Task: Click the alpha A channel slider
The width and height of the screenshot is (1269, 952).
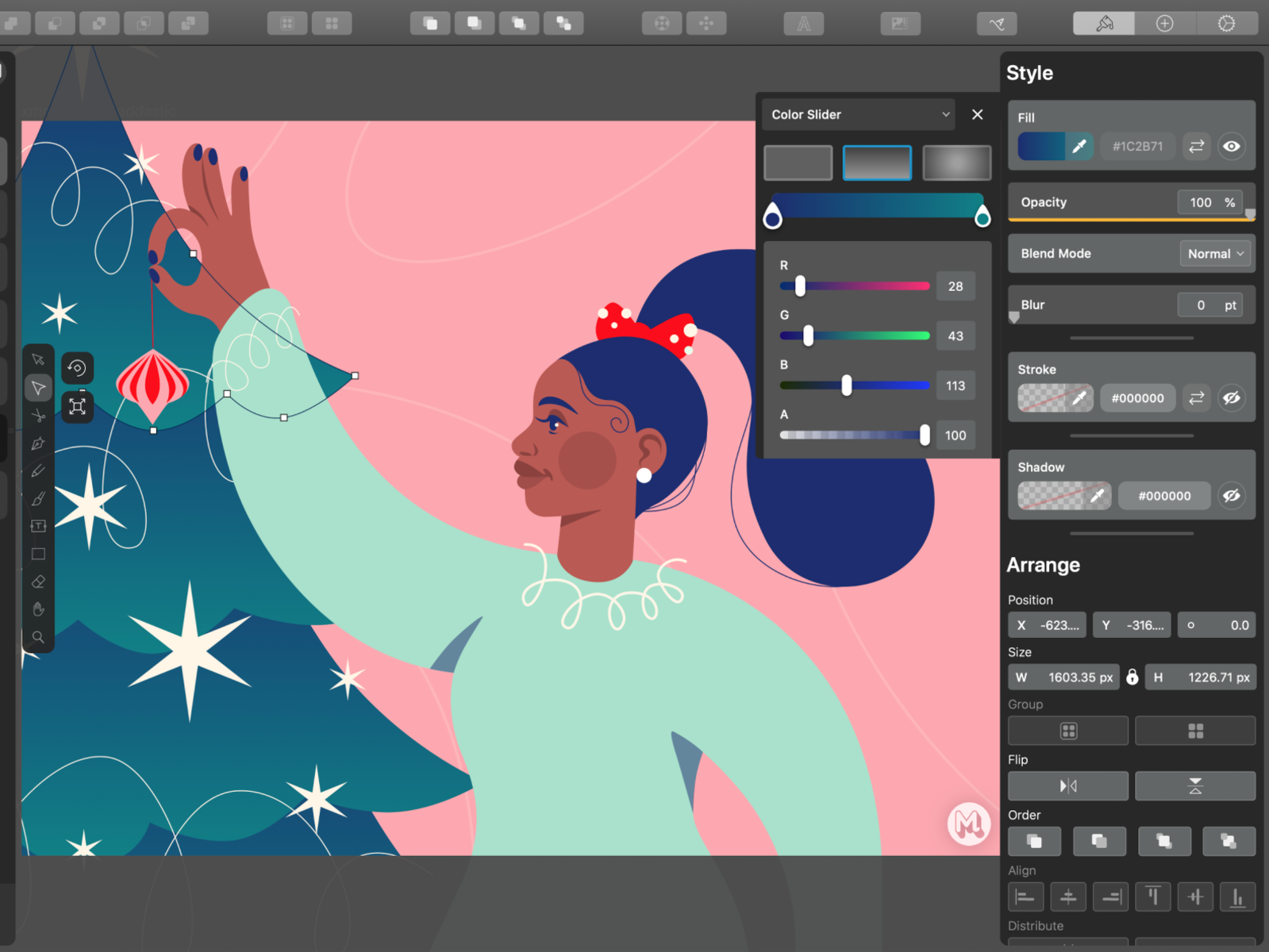Action: (x=855, y=435)
